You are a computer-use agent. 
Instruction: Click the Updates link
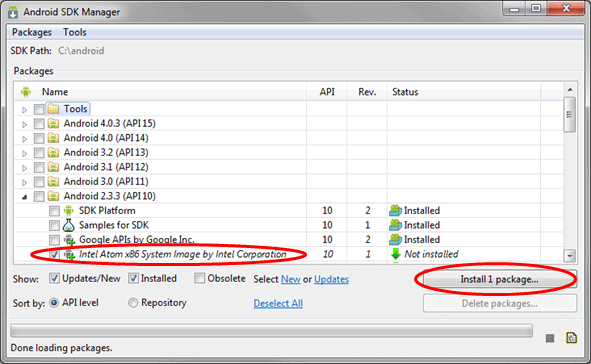pyautogui.click(x=331, y=279)
